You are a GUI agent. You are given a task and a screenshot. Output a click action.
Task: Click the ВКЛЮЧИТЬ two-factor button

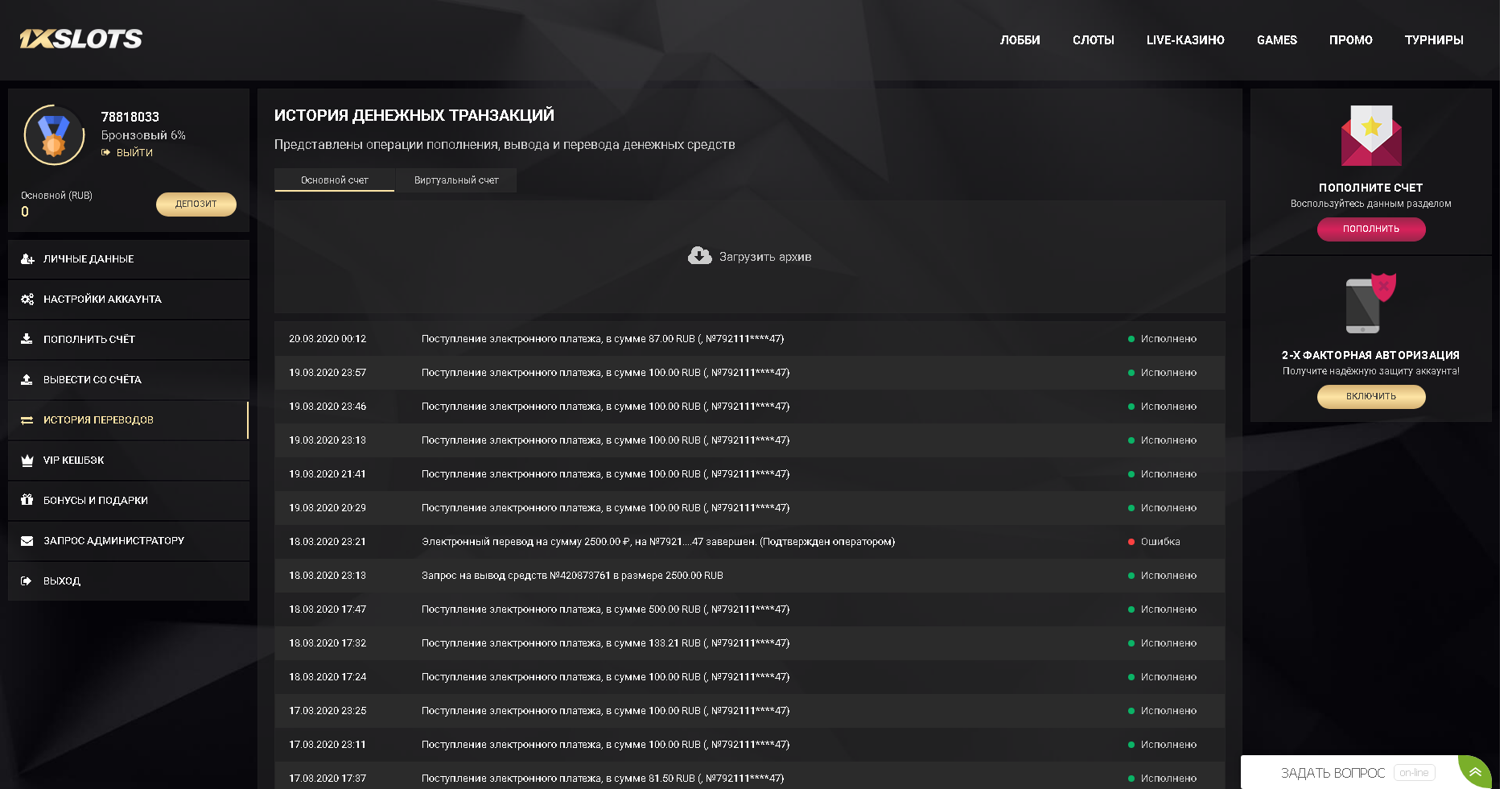(1371, 396)
